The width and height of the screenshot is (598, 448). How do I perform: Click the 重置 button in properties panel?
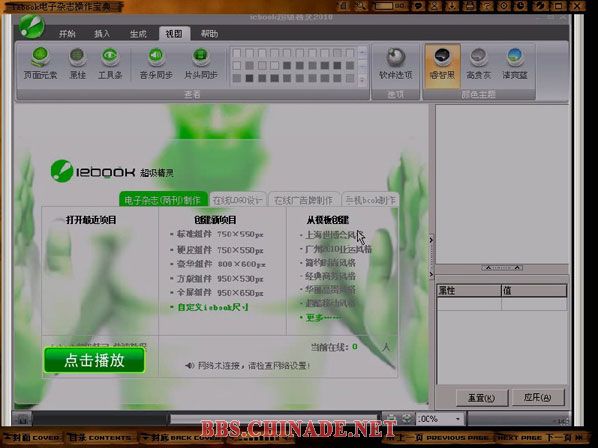[x=482, y=398]
